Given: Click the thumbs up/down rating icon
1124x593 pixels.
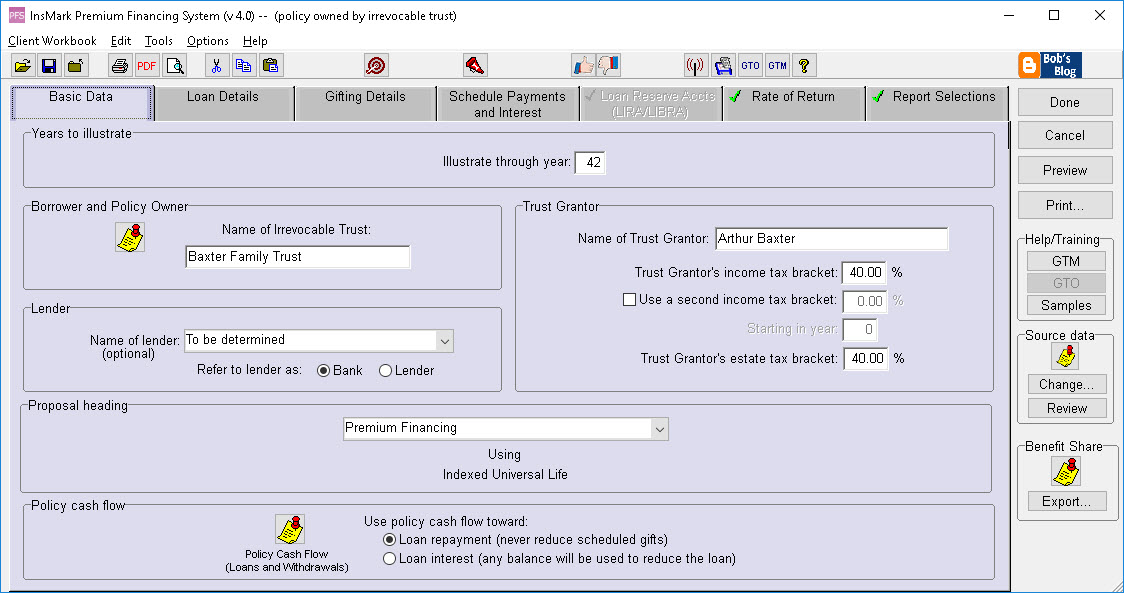Looking at the screenshot, I should click(x=585, y=65).
